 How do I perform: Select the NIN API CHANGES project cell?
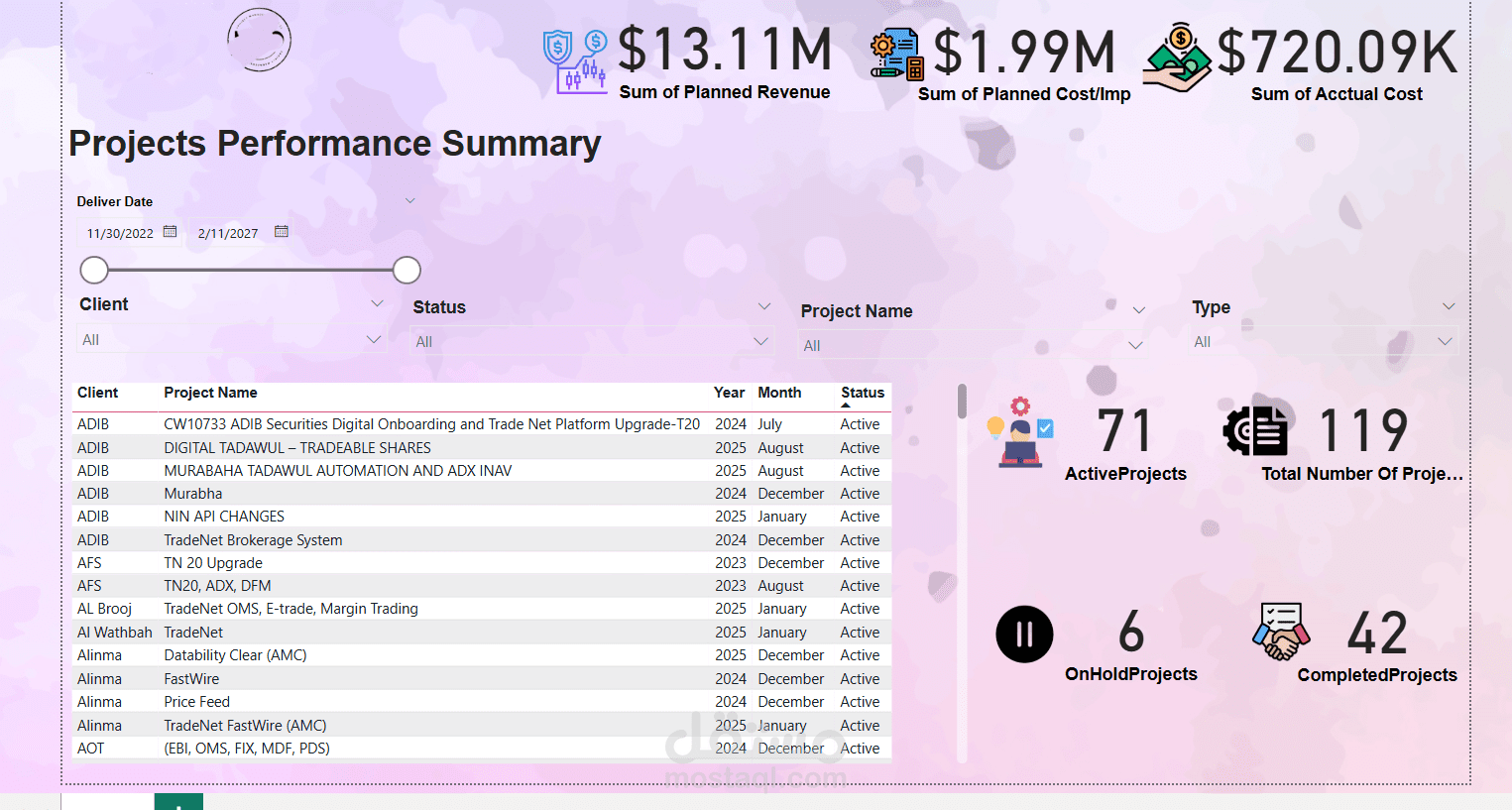tap(224, 517)
